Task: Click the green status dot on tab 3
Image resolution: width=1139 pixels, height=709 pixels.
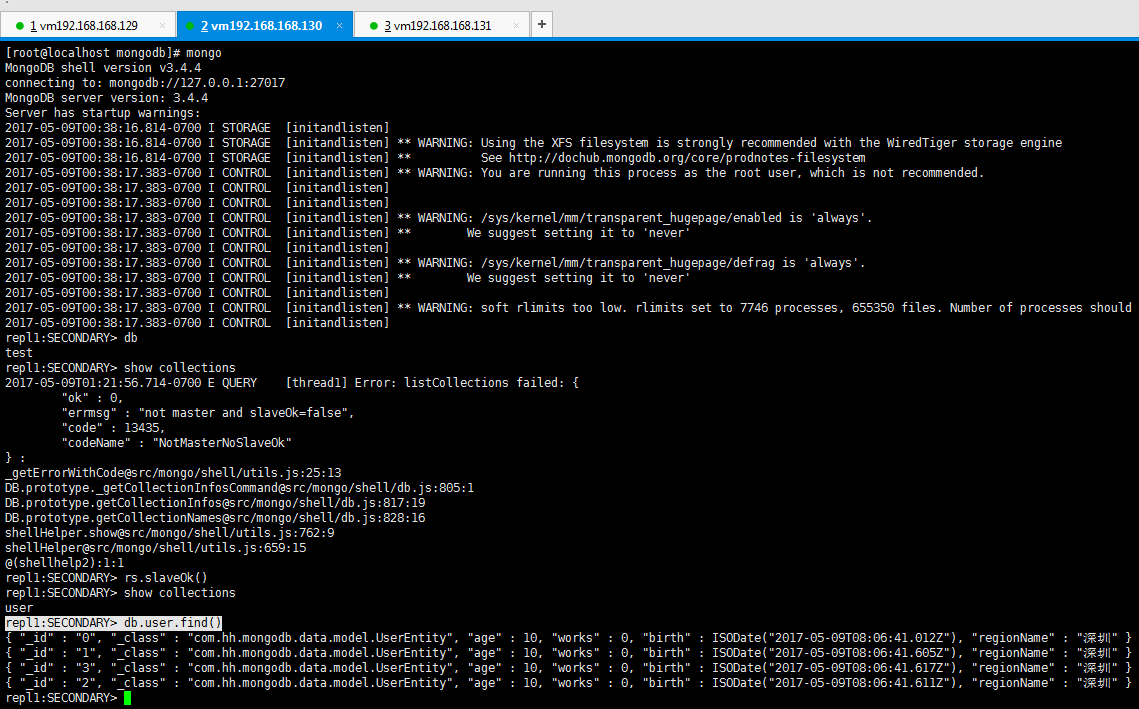Action: (373, 25)
